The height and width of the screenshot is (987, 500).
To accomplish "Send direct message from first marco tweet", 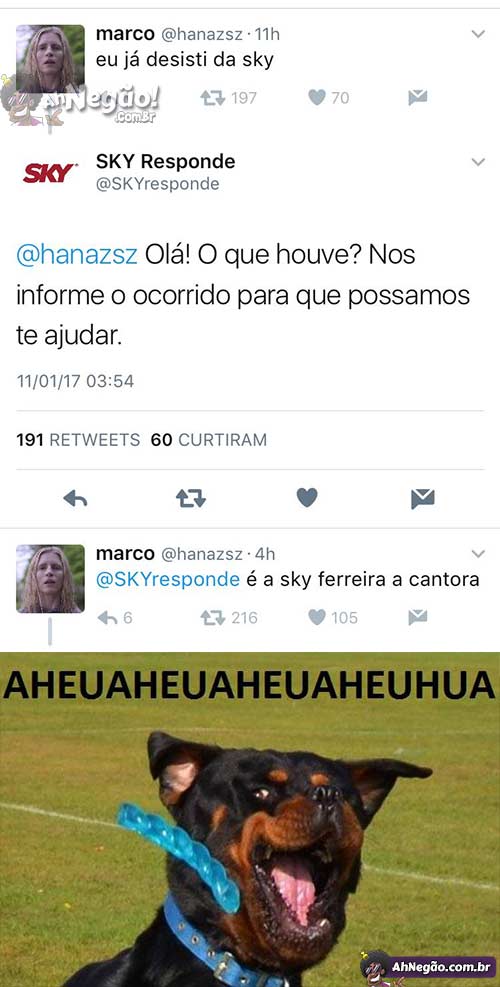I will (x=418, y=98).
